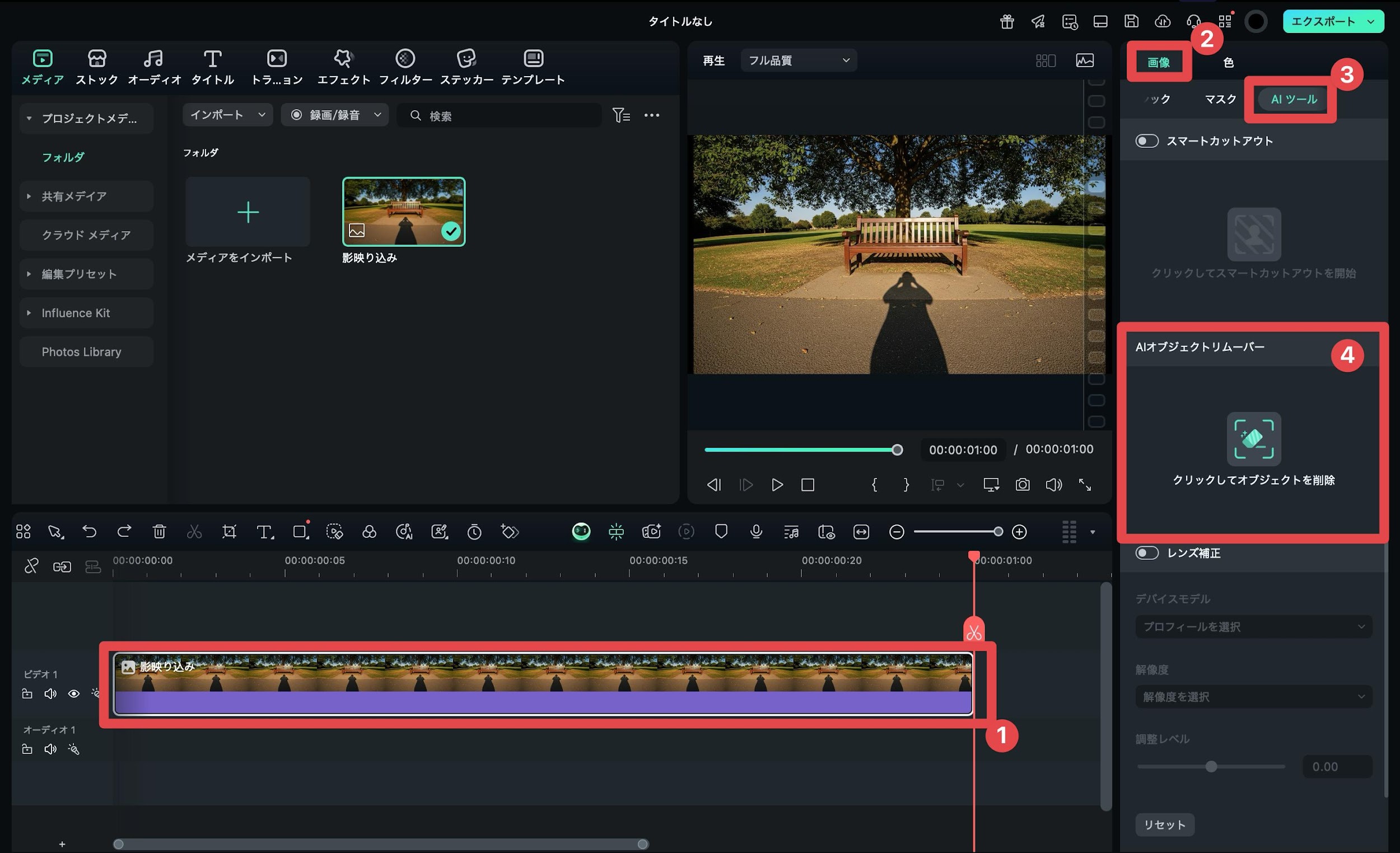Click the headphone support icon
1400x853 pixels.
point(1193,22)
